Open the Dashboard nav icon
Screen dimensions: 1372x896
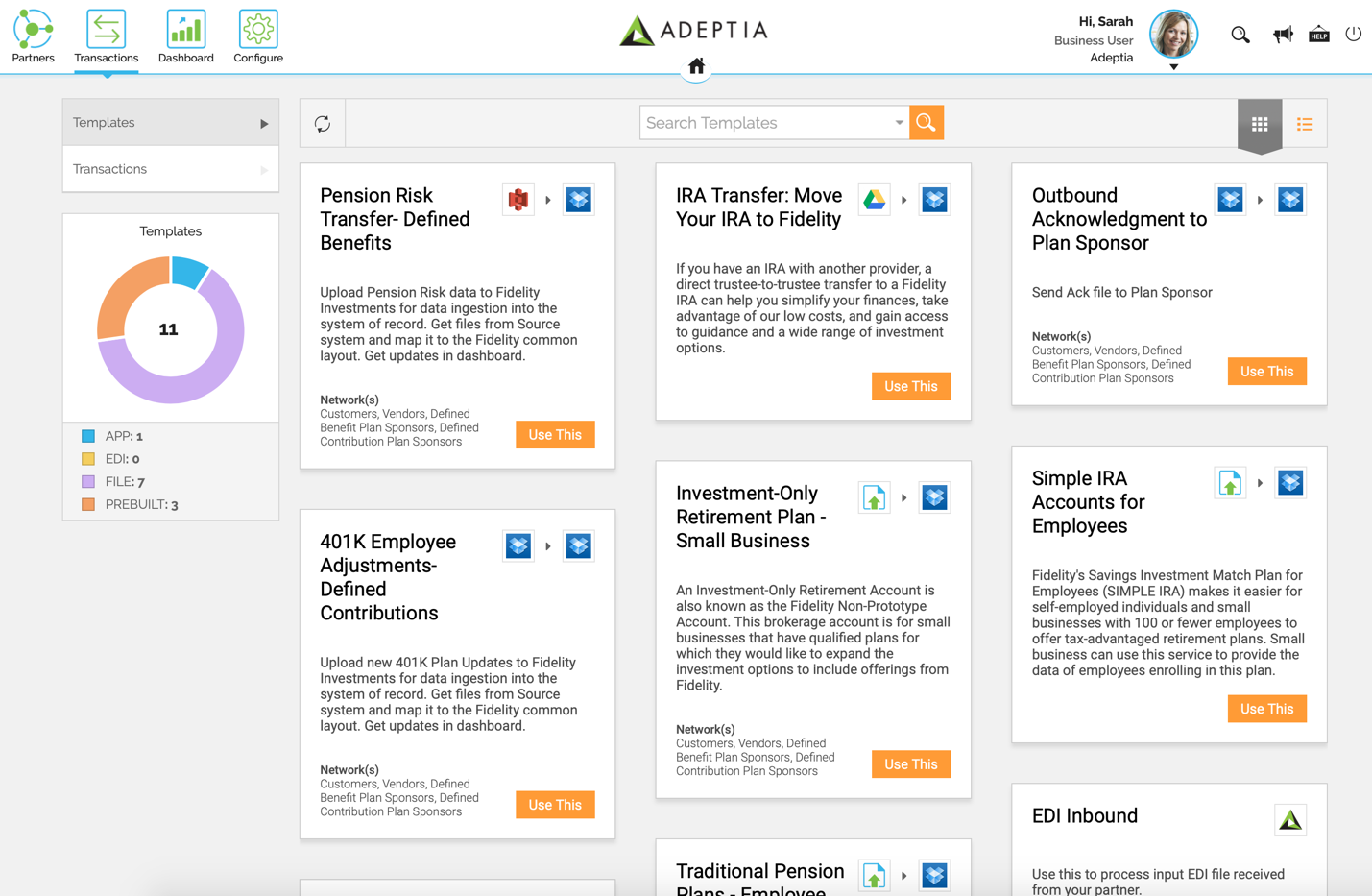(185, 30)
